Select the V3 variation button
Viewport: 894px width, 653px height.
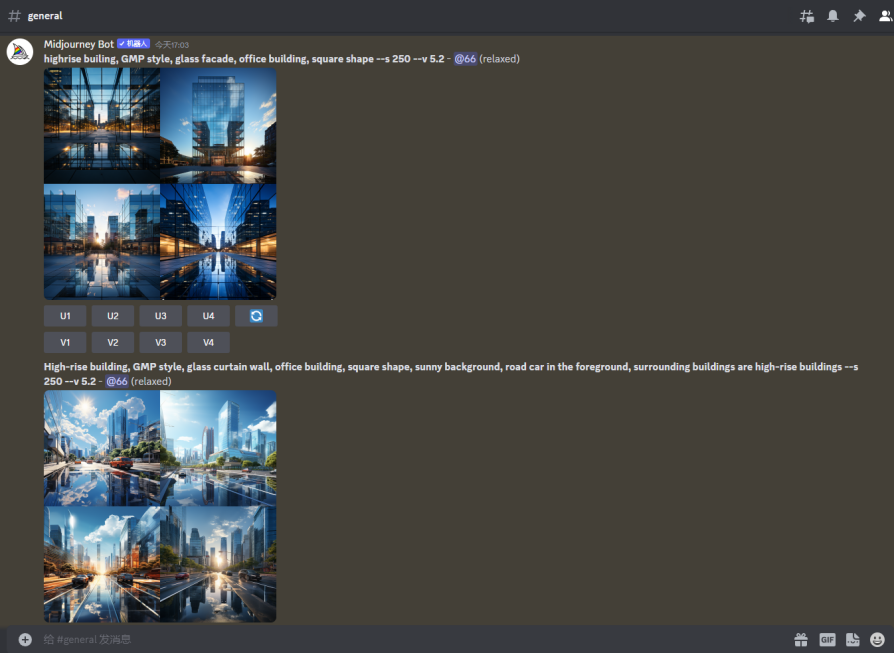(x=161, y=343)
